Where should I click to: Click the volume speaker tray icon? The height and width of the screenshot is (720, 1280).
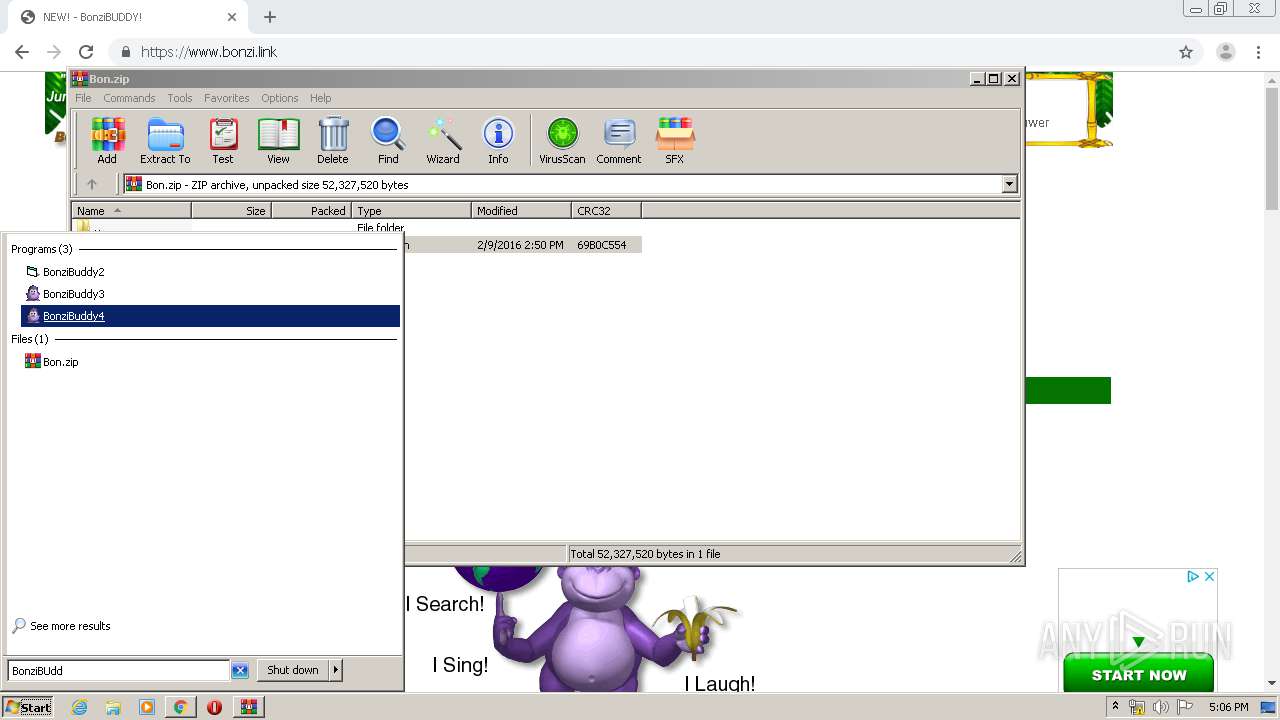pyautogui.click(x=1161, y=707)
